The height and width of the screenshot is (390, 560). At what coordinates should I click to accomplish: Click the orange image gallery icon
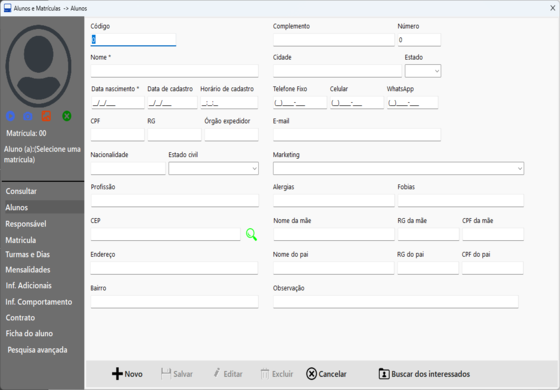click(46, 116)
